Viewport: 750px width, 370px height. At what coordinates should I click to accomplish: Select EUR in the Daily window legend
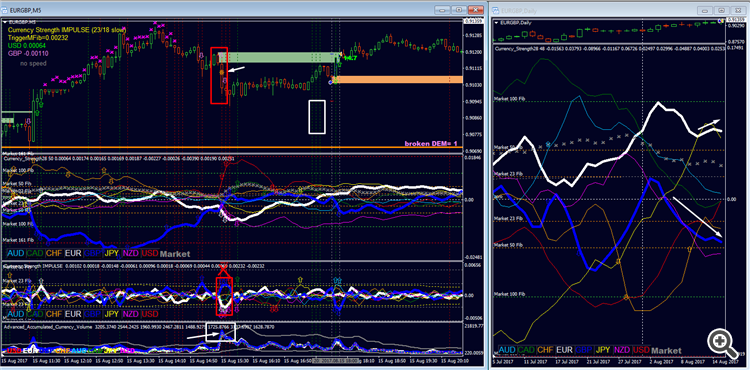pyautogui.click(x=564, y=350)
